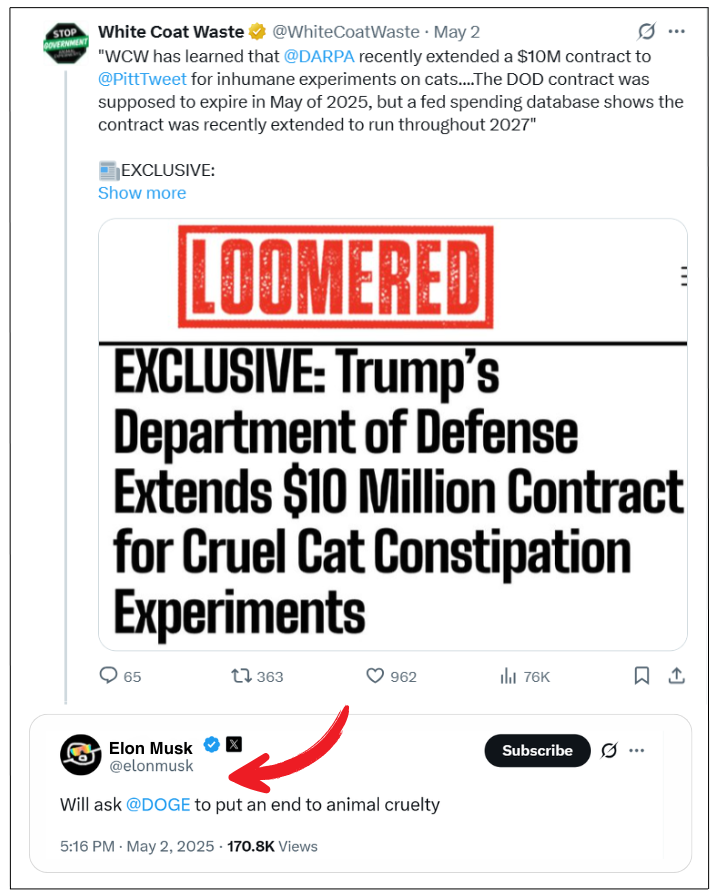
Task: Click the White Coat Waste account name
Action: point(171,32)
